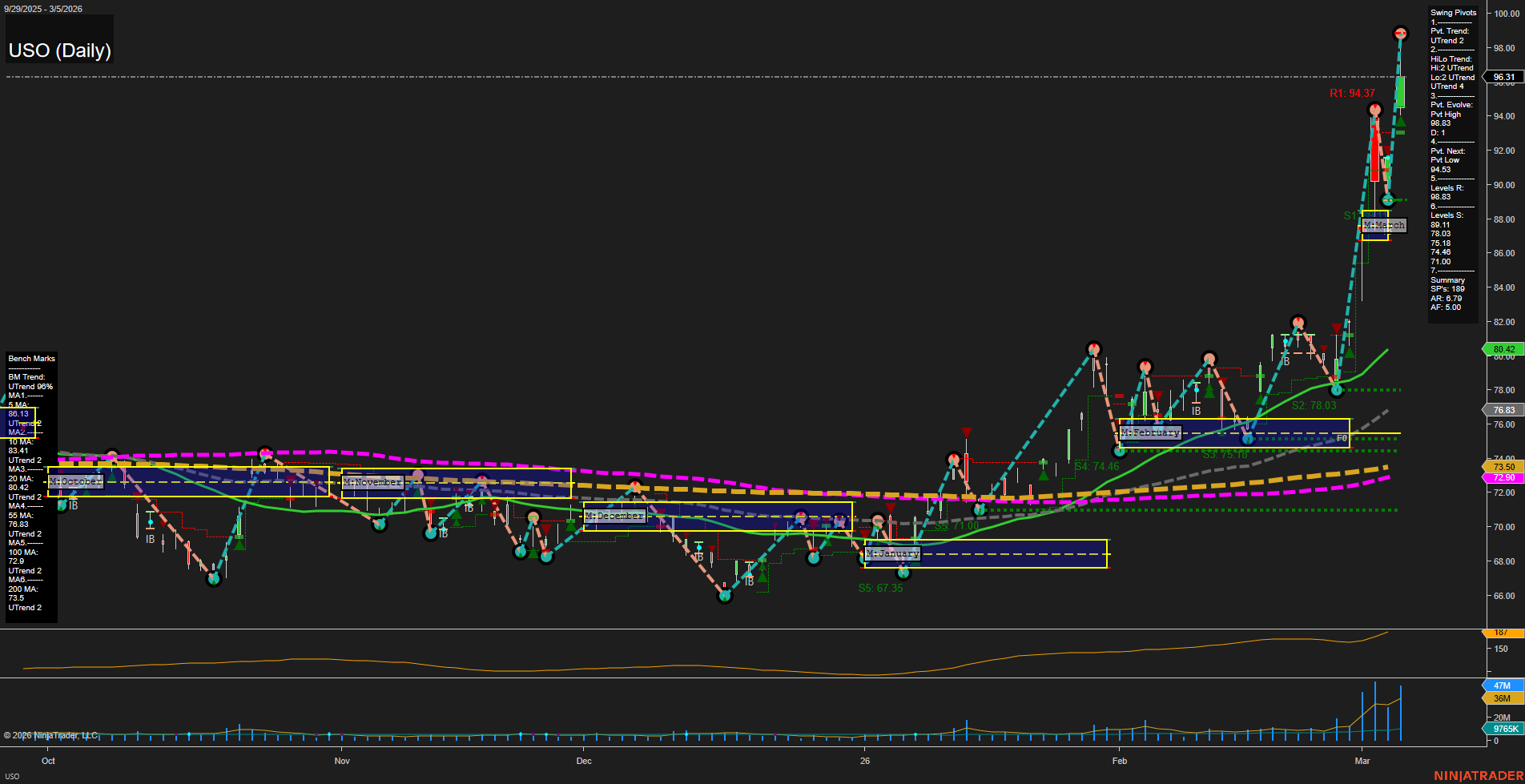Select the M:March monthly range label

click(x=1384, y=226)
